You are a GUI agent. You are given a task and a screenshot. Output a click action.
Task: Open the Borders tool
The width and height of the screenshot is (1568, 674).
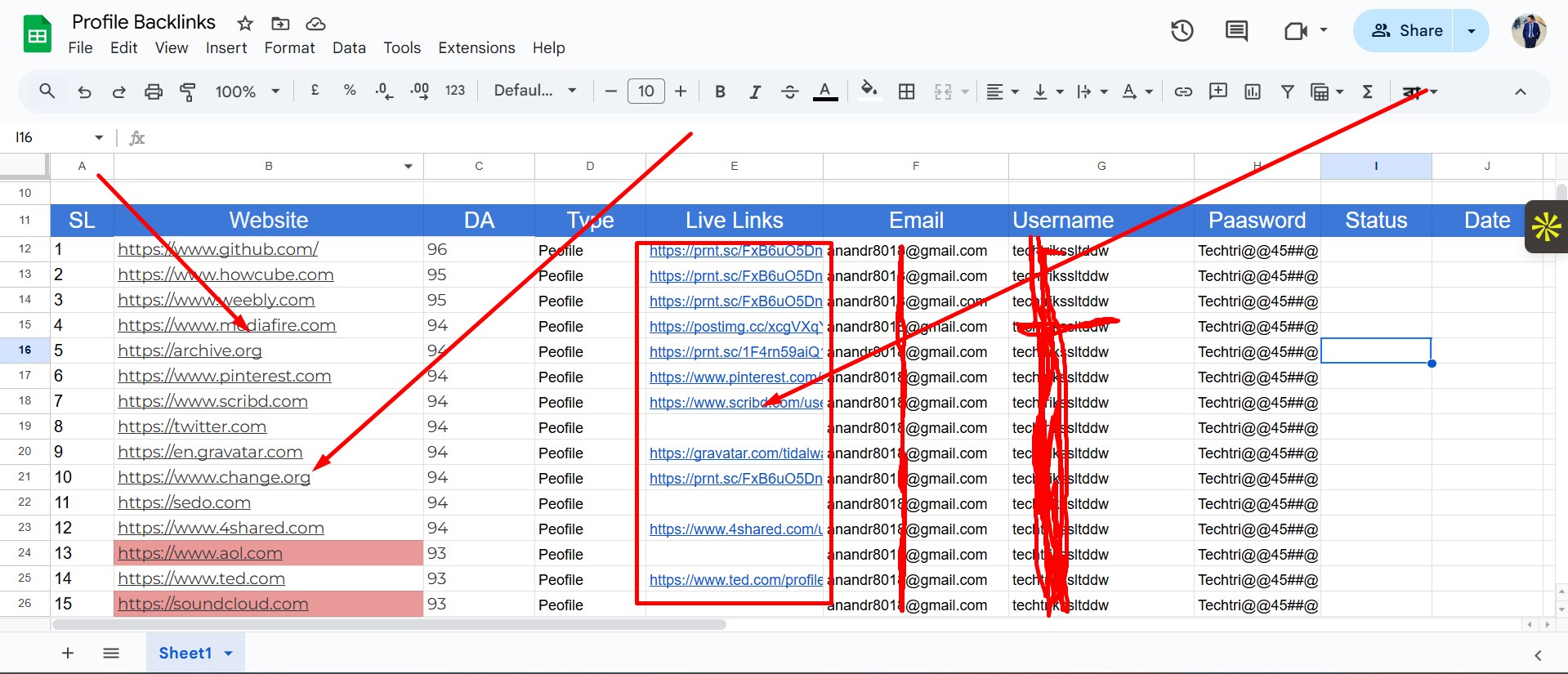(x=906, y=92)
